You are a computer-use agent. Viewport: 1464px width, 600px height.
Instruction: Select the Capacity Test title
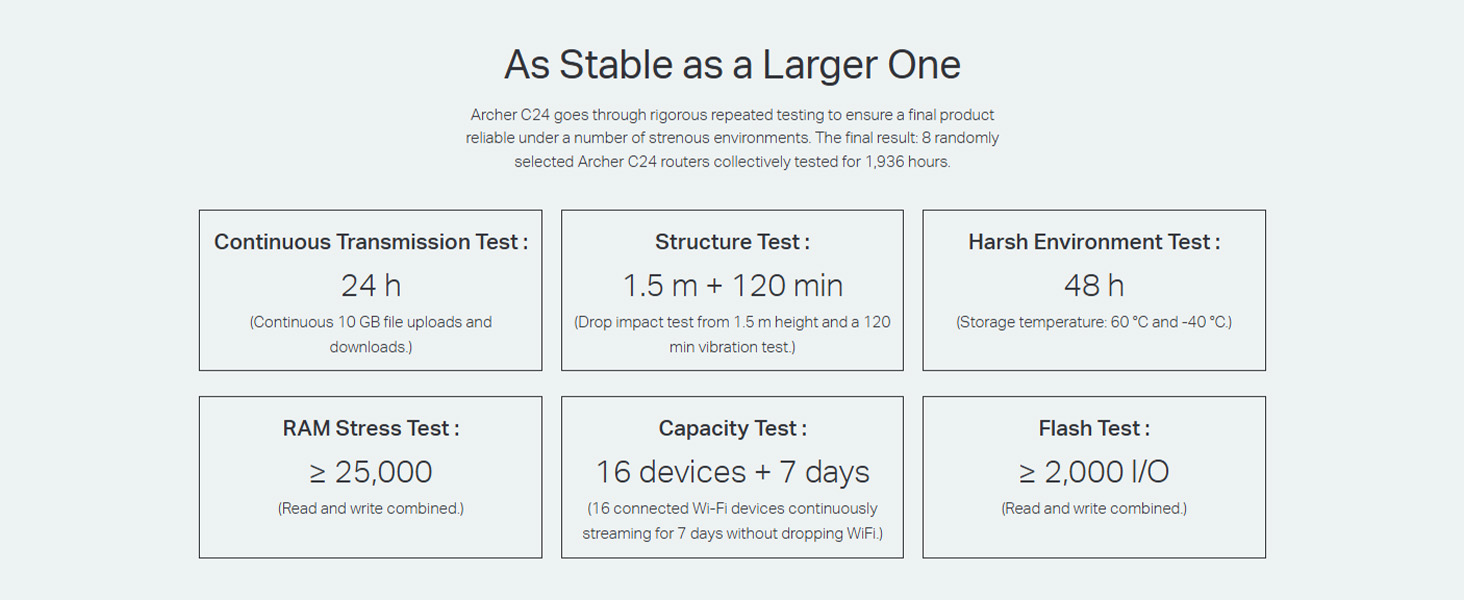click(732, 428)
